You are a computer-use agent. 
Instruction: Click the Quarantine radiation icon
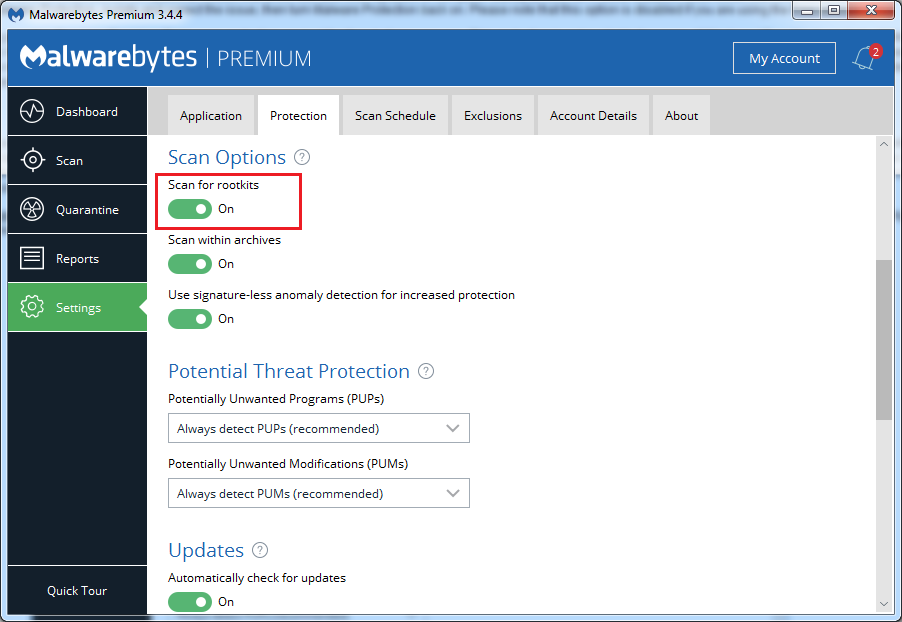click(32, 210)
